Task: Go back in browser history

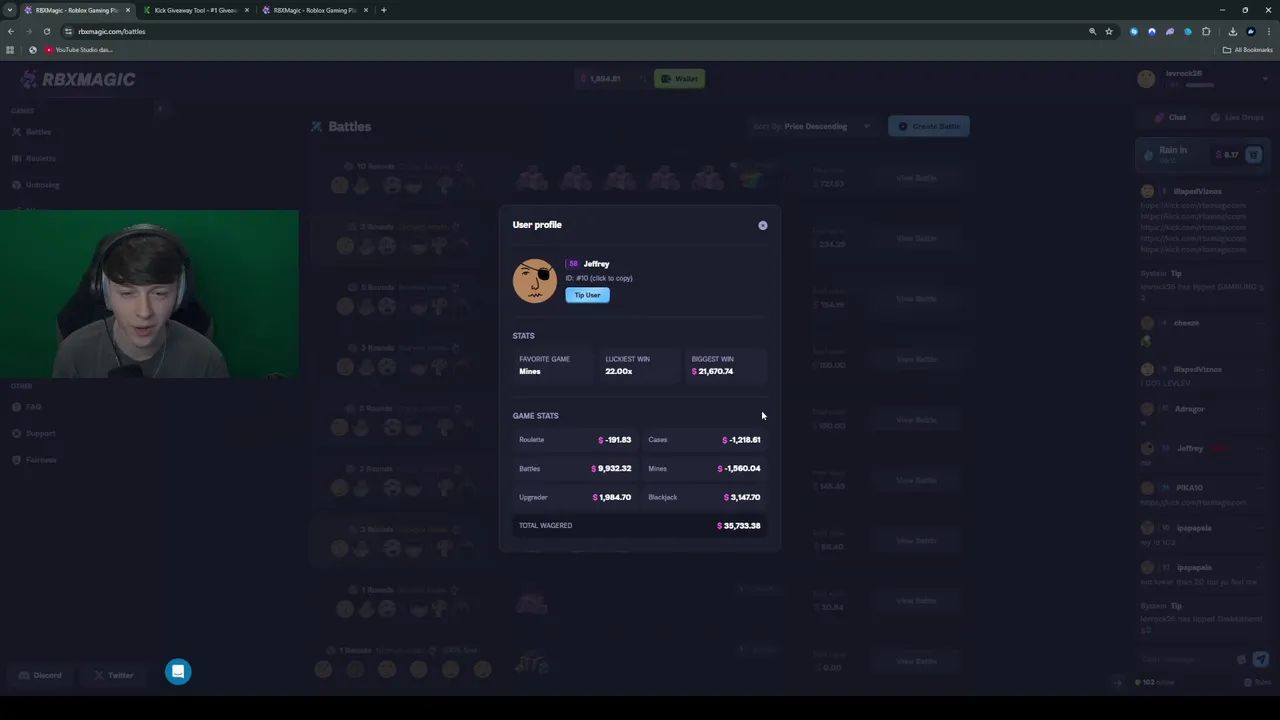Action: [x=11, y=31]
